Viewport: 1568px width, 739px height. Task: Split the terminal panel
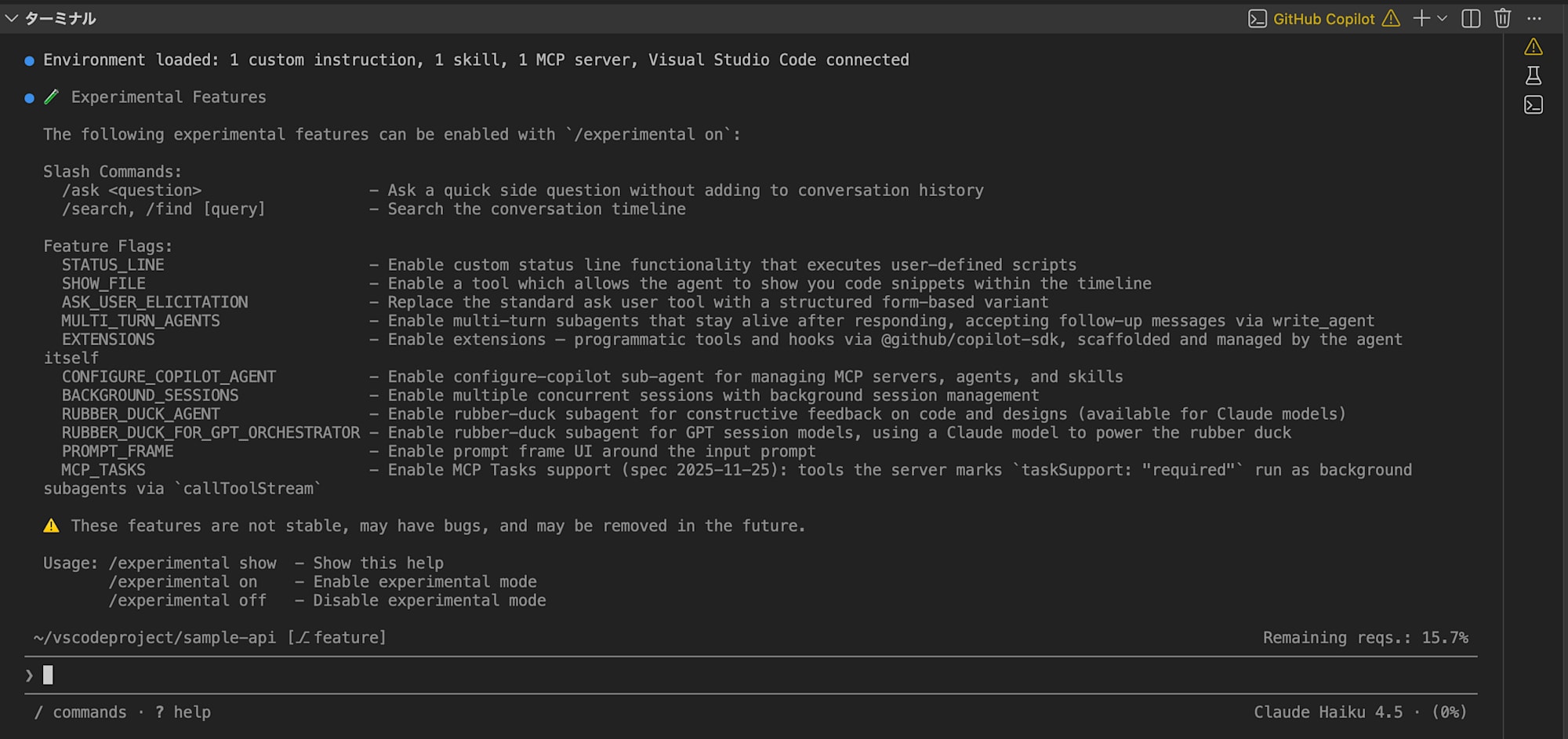tap(1471, 18)
